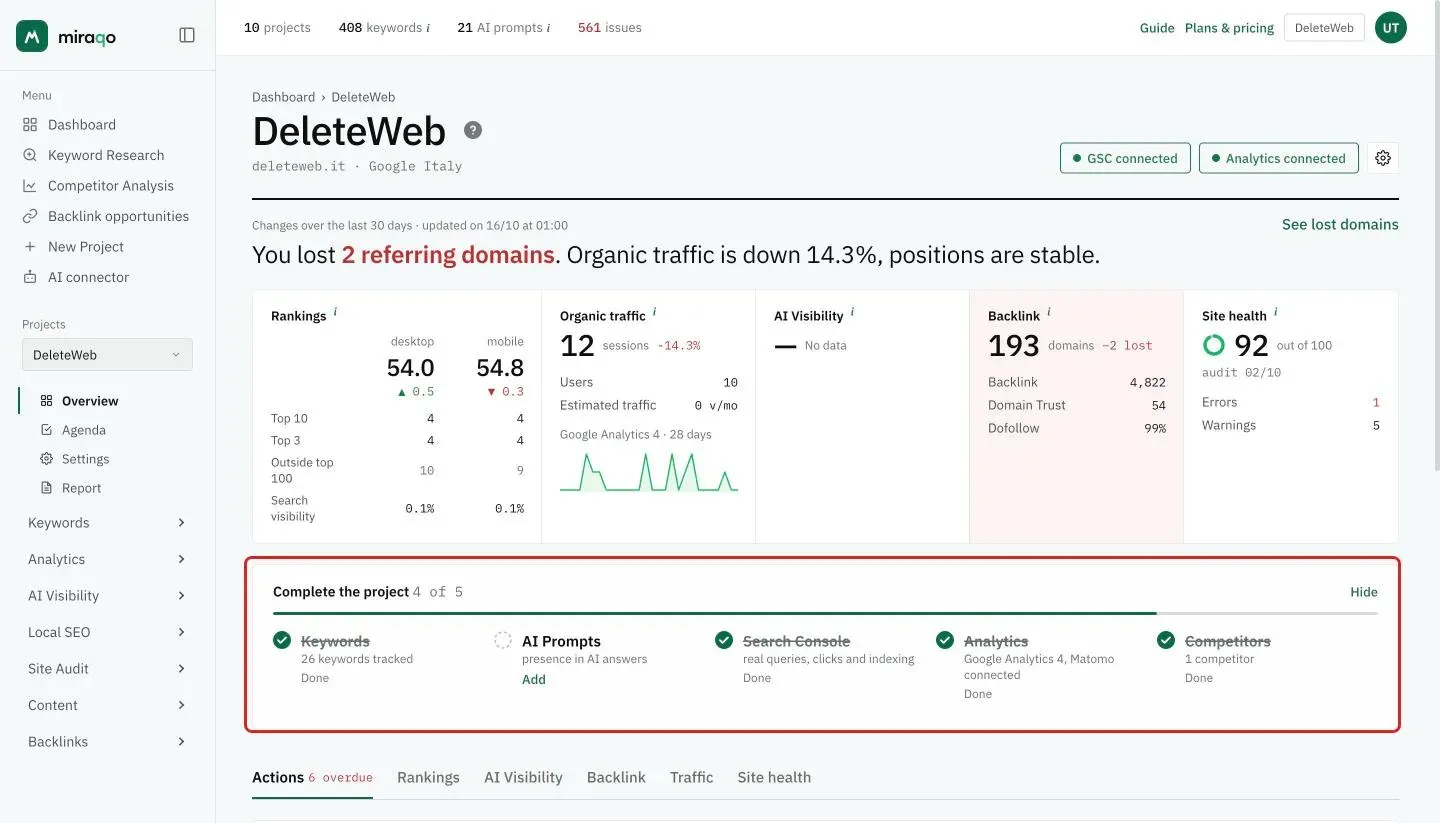The image size is (1440, 823).
Task: Click the info icon next to Site health
Action: point(1276,312)
